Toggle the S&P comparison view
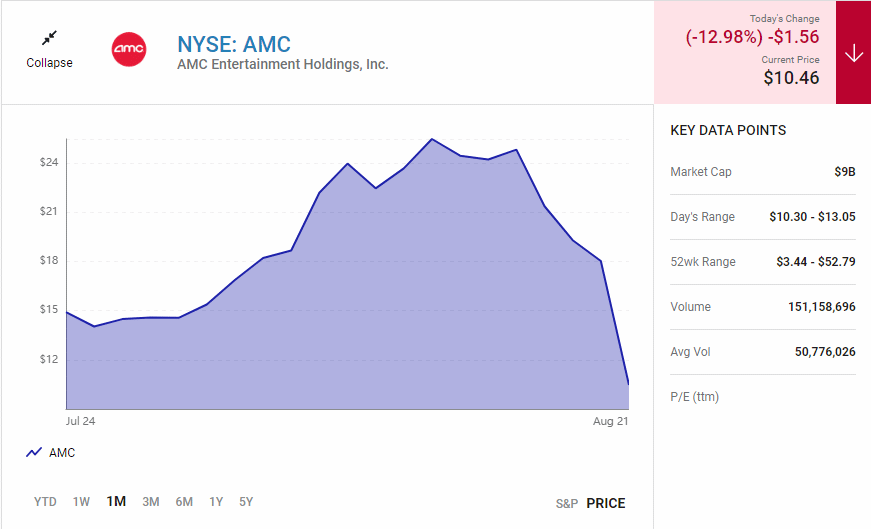The image size is (871, 529). point(567,503)
